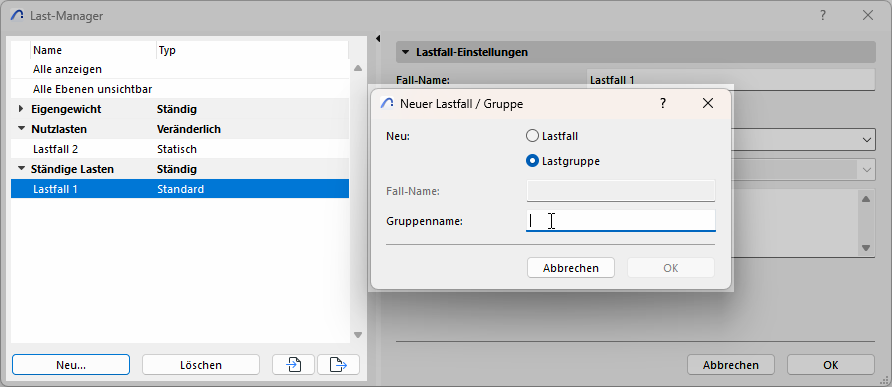
Task: Click the list scrollbar down arrow
Action: click(x=358, y=335)
